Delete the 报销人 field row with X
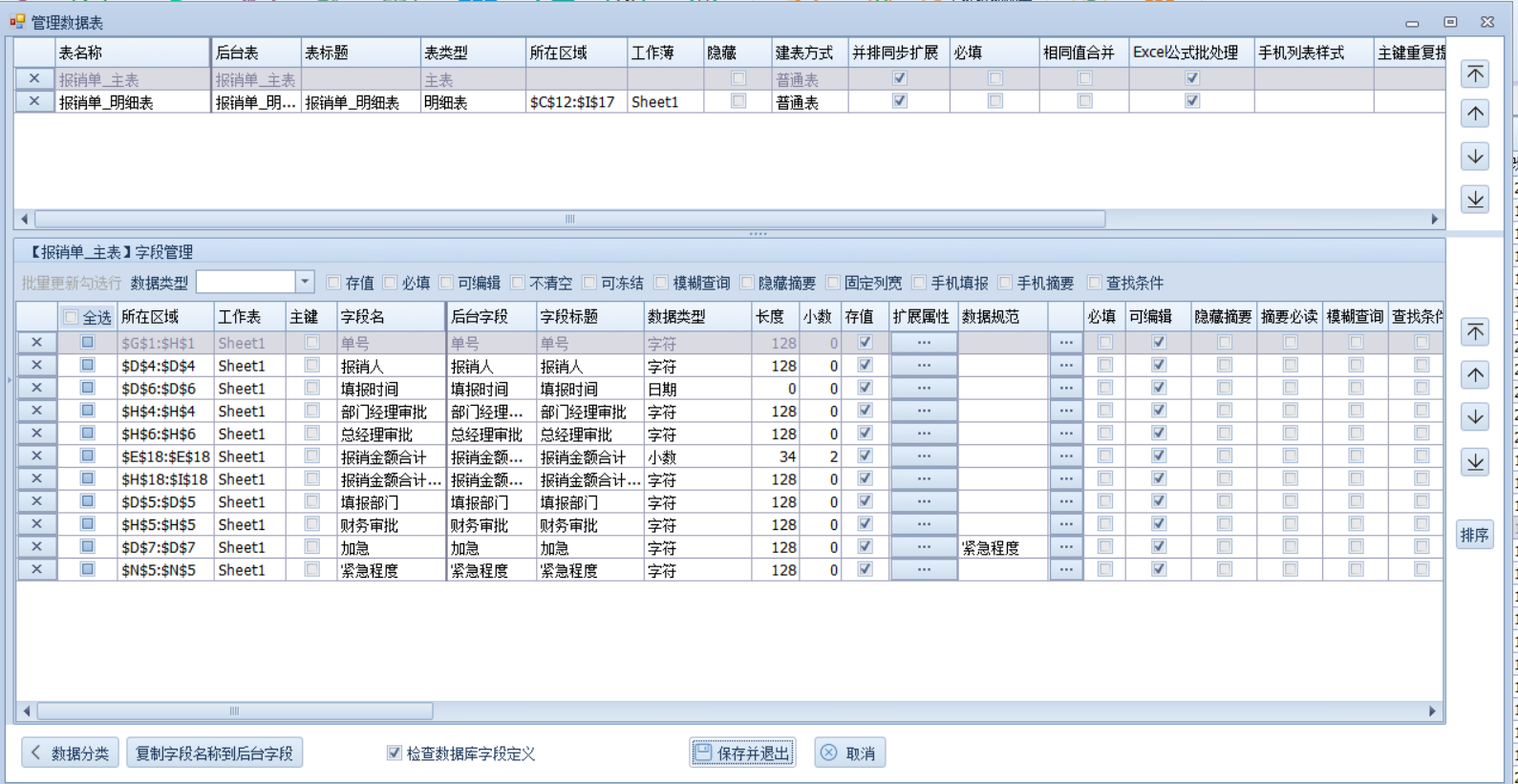The width and height of the screenshot is (1518, 784). pyautogui.click(x=36, y=365)
